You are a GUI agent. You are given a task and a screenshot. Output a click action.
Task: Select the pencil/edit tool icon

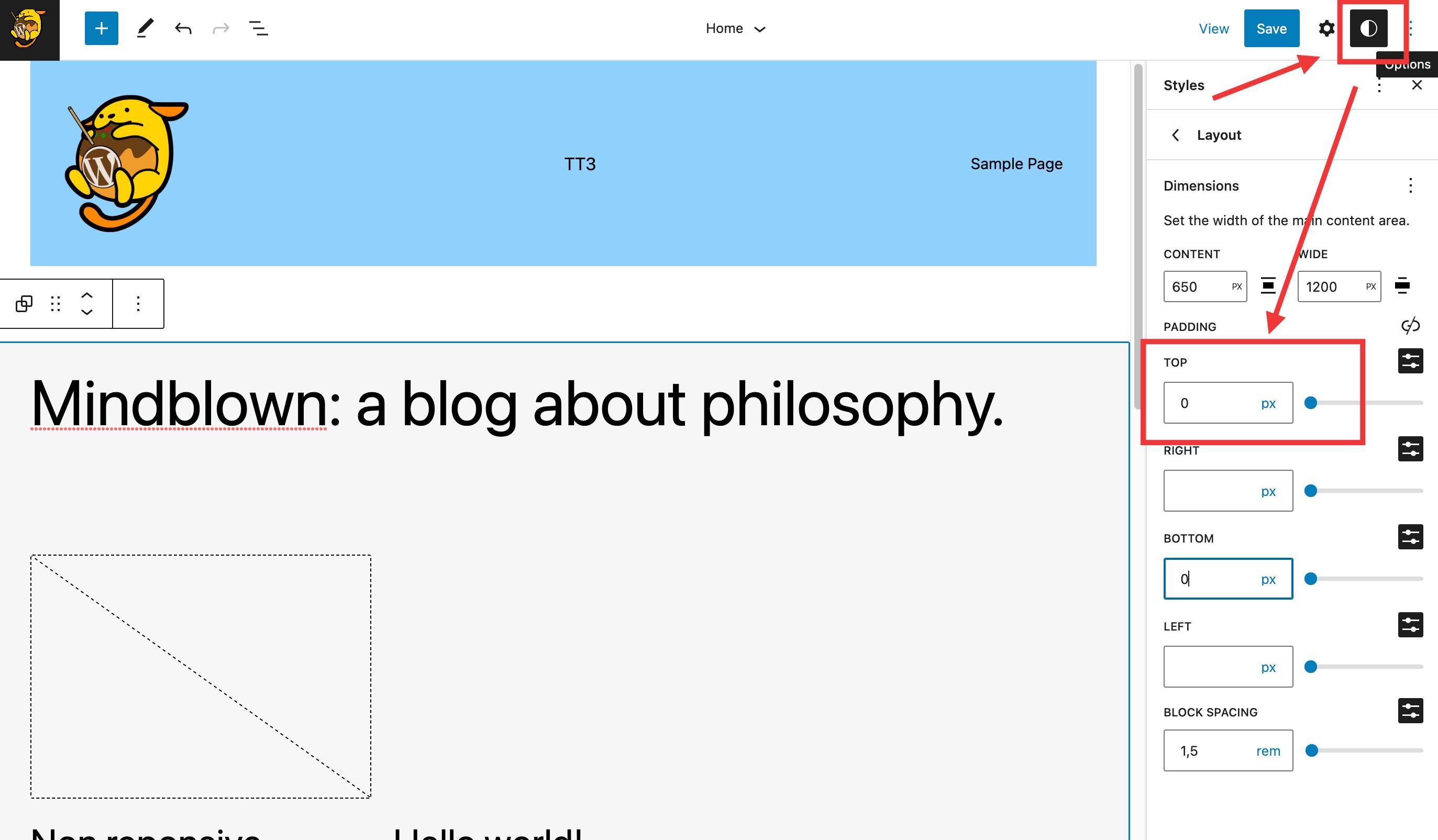tap(144, 28)
